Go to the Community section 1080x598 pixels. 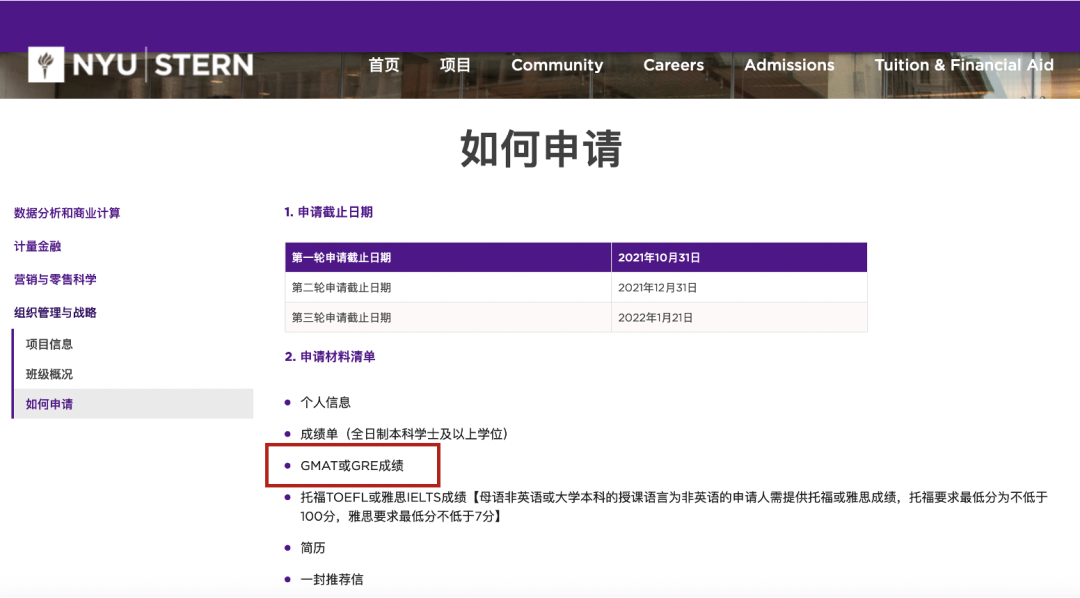pos(557,65)
